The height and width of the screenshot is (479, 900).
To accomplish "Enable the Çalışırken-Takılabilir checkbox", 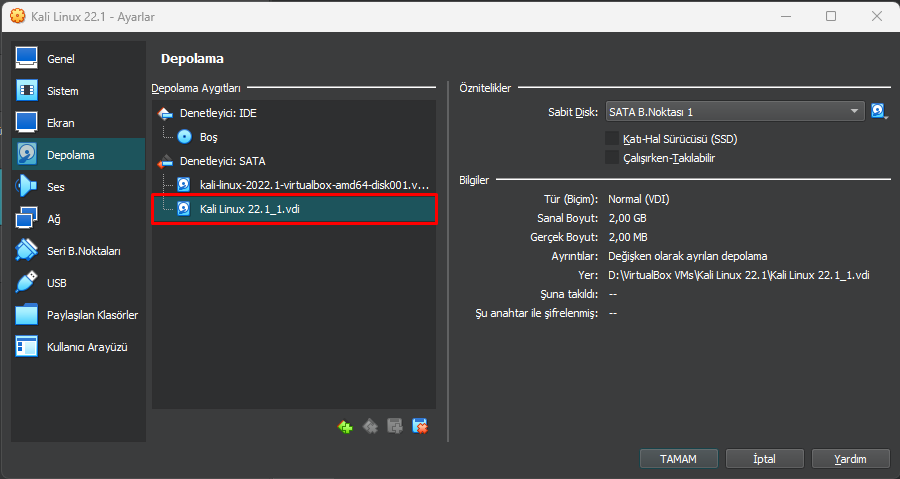I will click(612, 158).
